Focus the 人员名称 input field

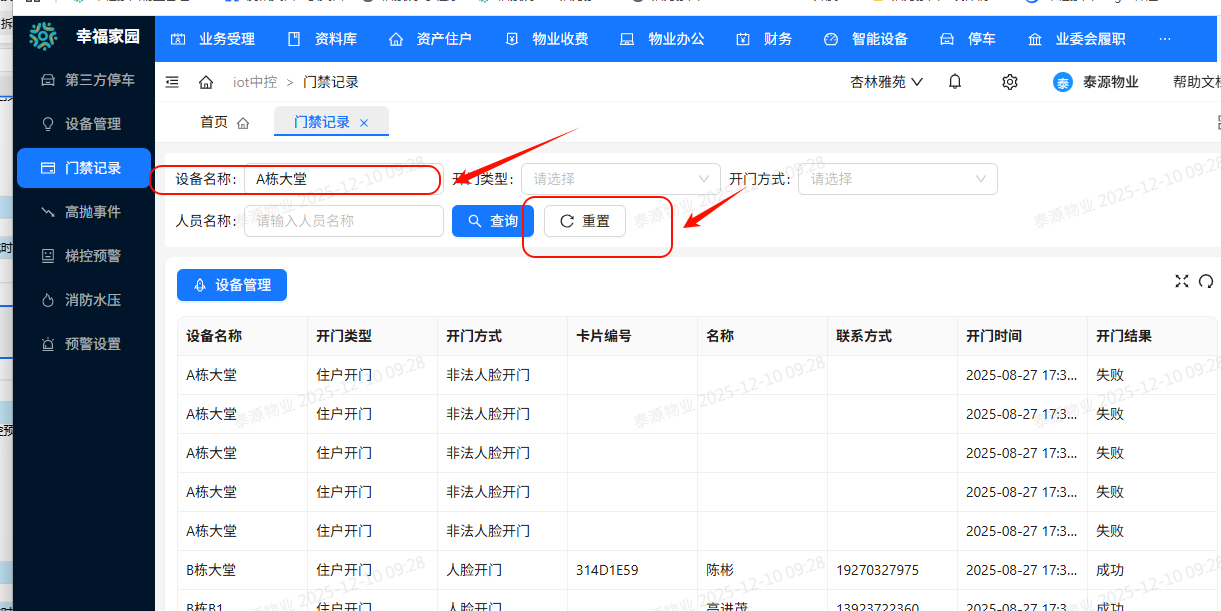pyautogui.click(x=343, y=221)
